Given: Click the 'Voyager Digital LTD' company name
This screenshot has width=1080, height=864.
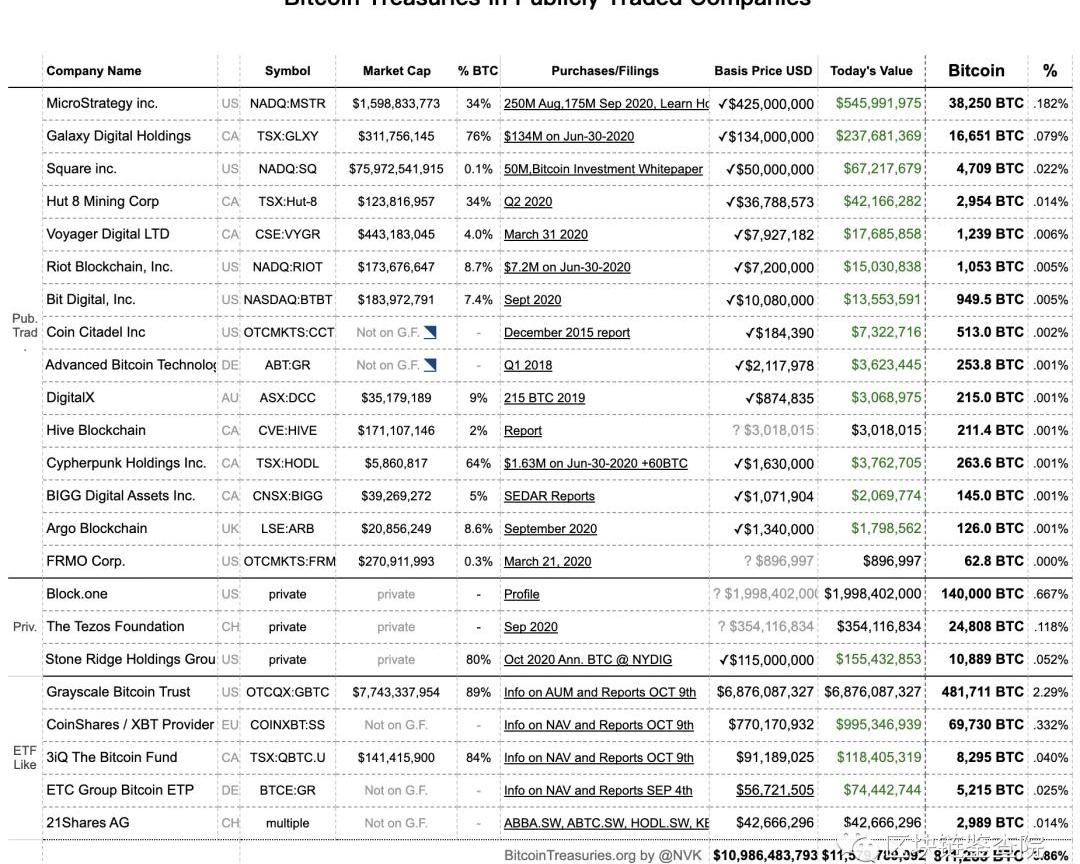Looking at the screenshot, I should pos(107,234).
